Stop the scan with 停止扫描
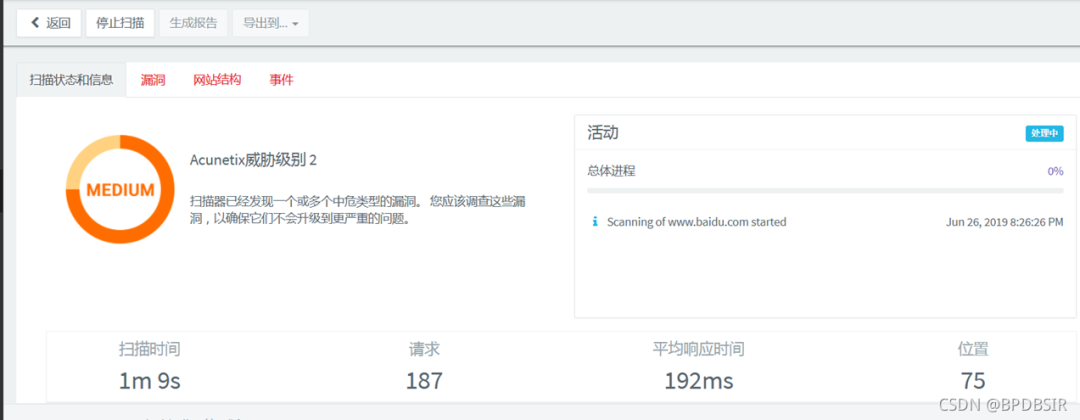The width and height of the screenshot is (1080, 420). [120, 23]
